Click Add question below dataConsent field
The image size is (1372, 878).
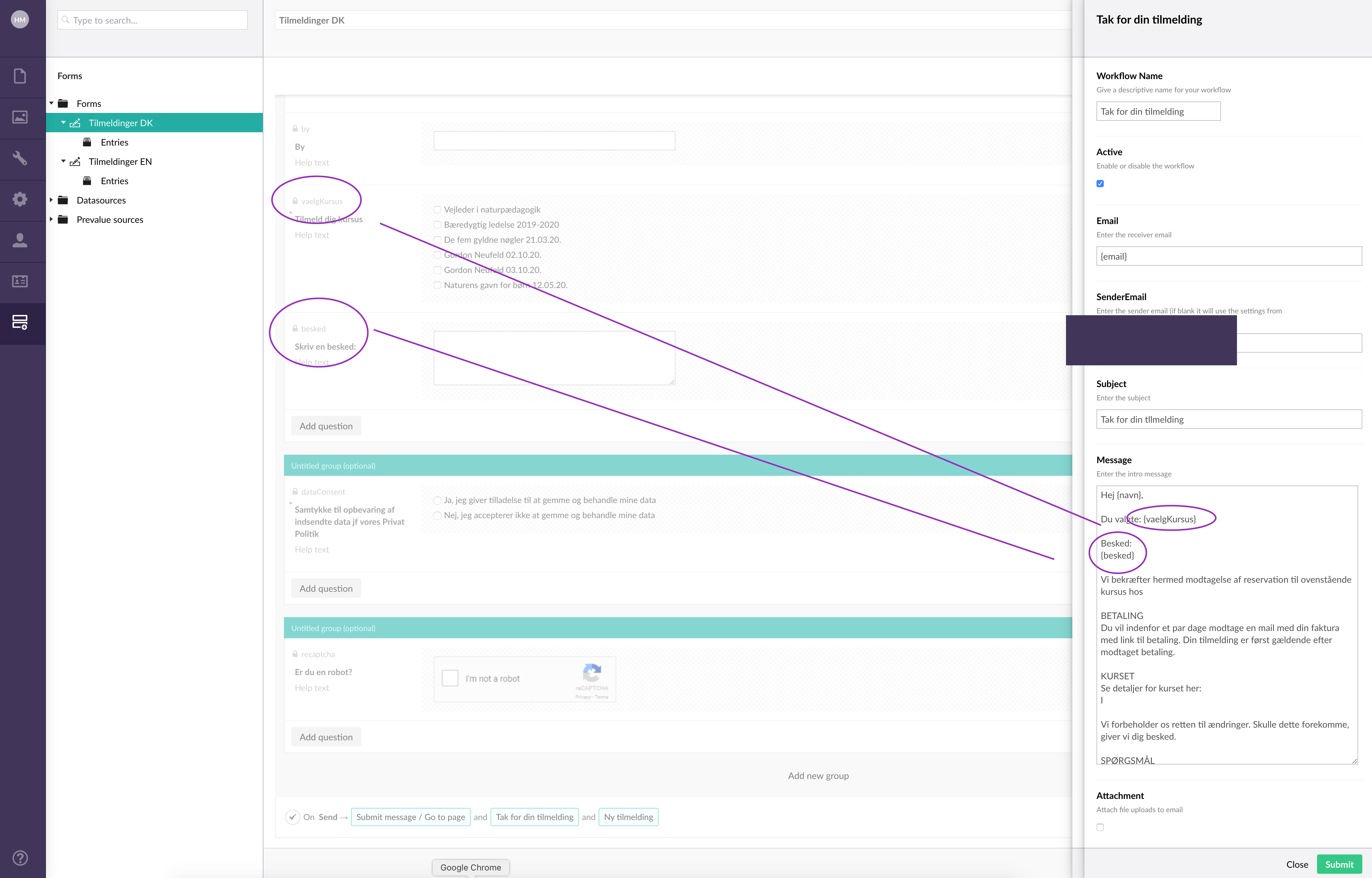(326, 588)
